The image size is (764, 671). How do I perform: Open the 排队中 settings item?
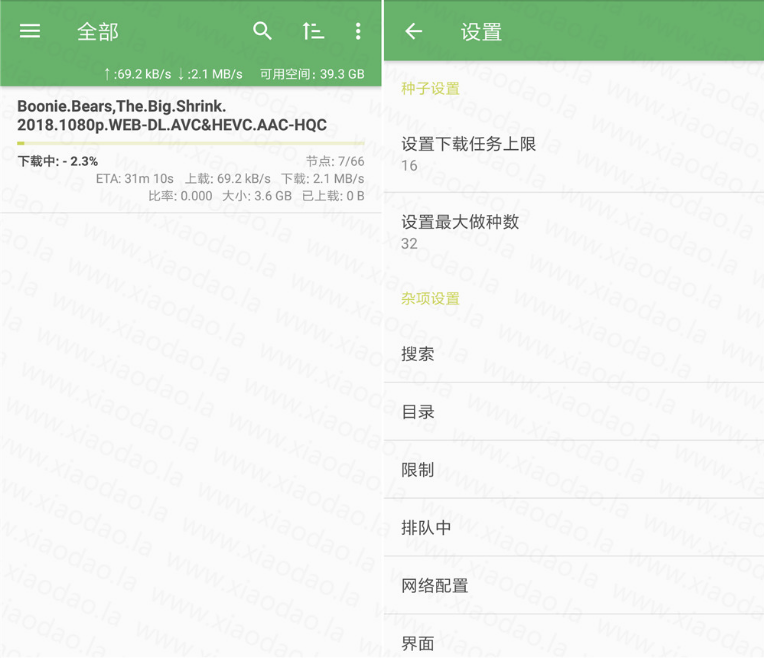[x=573, y=527]
